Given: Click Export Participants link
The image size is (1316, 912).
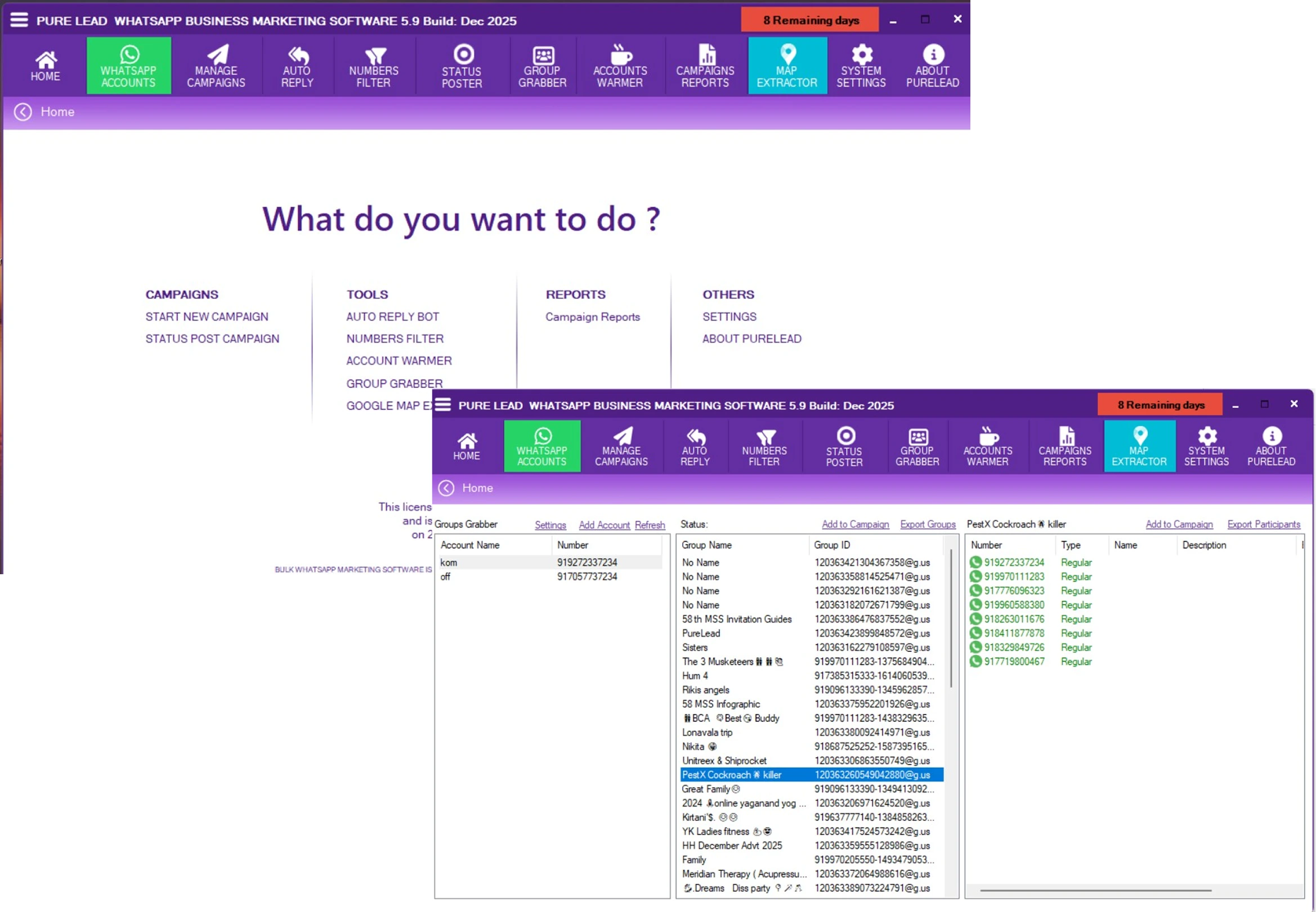Looking at the screenshot, I should point(1264,525).
